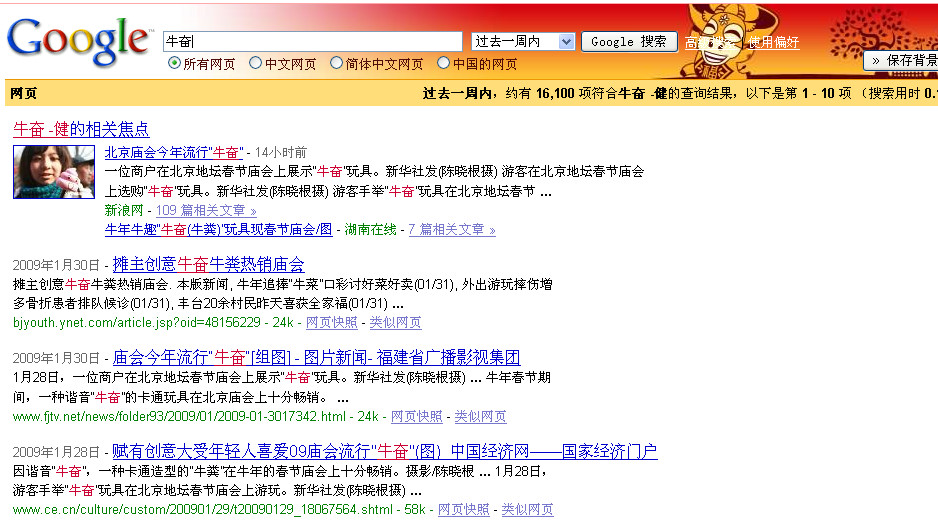The image size is (938, 527).
Task: Click the 新浪网 source label
Action: 124,211
